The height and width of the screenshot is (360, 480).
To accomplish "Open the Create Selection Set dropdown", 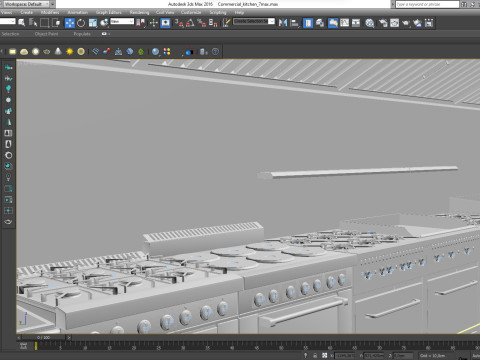I will (254, 21).
